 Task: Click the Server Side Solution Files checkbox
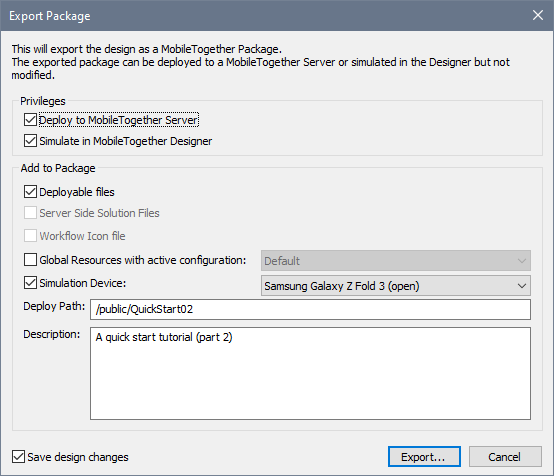point(30,213)
